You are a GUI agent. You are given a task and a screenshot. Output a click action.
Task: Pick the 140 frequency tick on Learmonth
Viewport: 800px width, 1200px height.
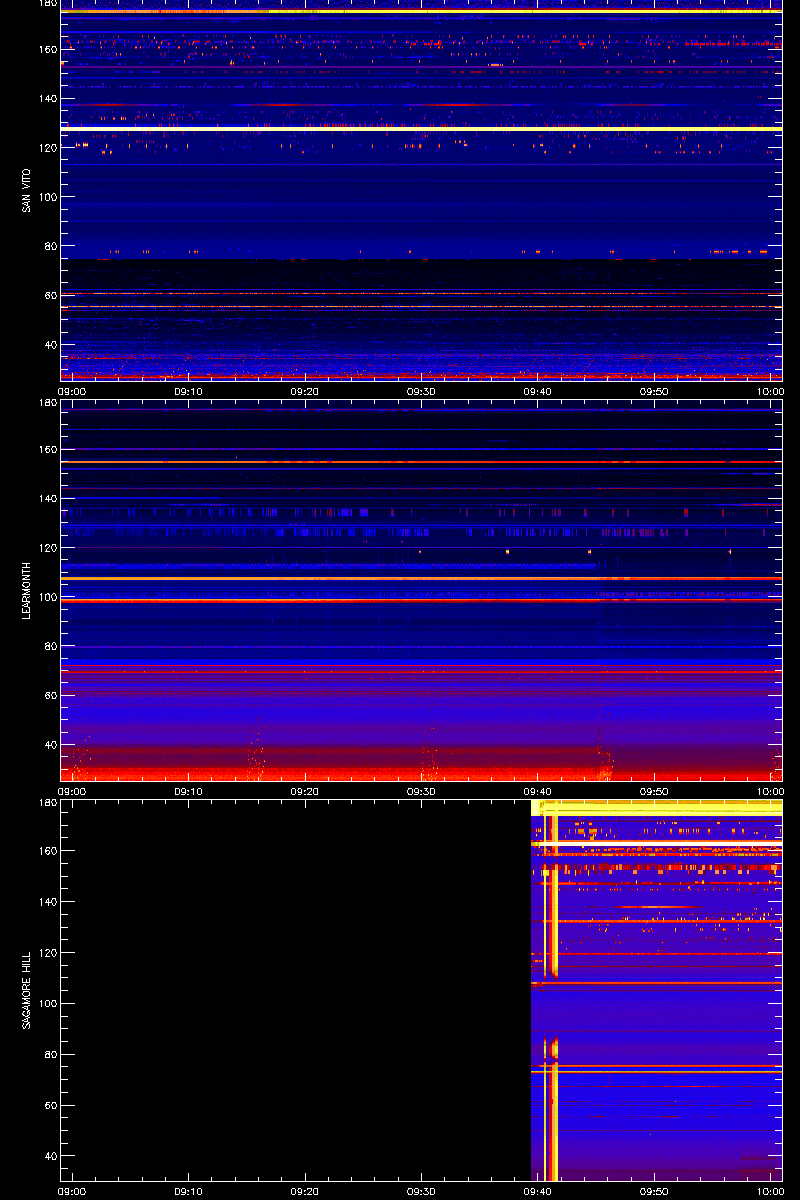tap(47, 498)
